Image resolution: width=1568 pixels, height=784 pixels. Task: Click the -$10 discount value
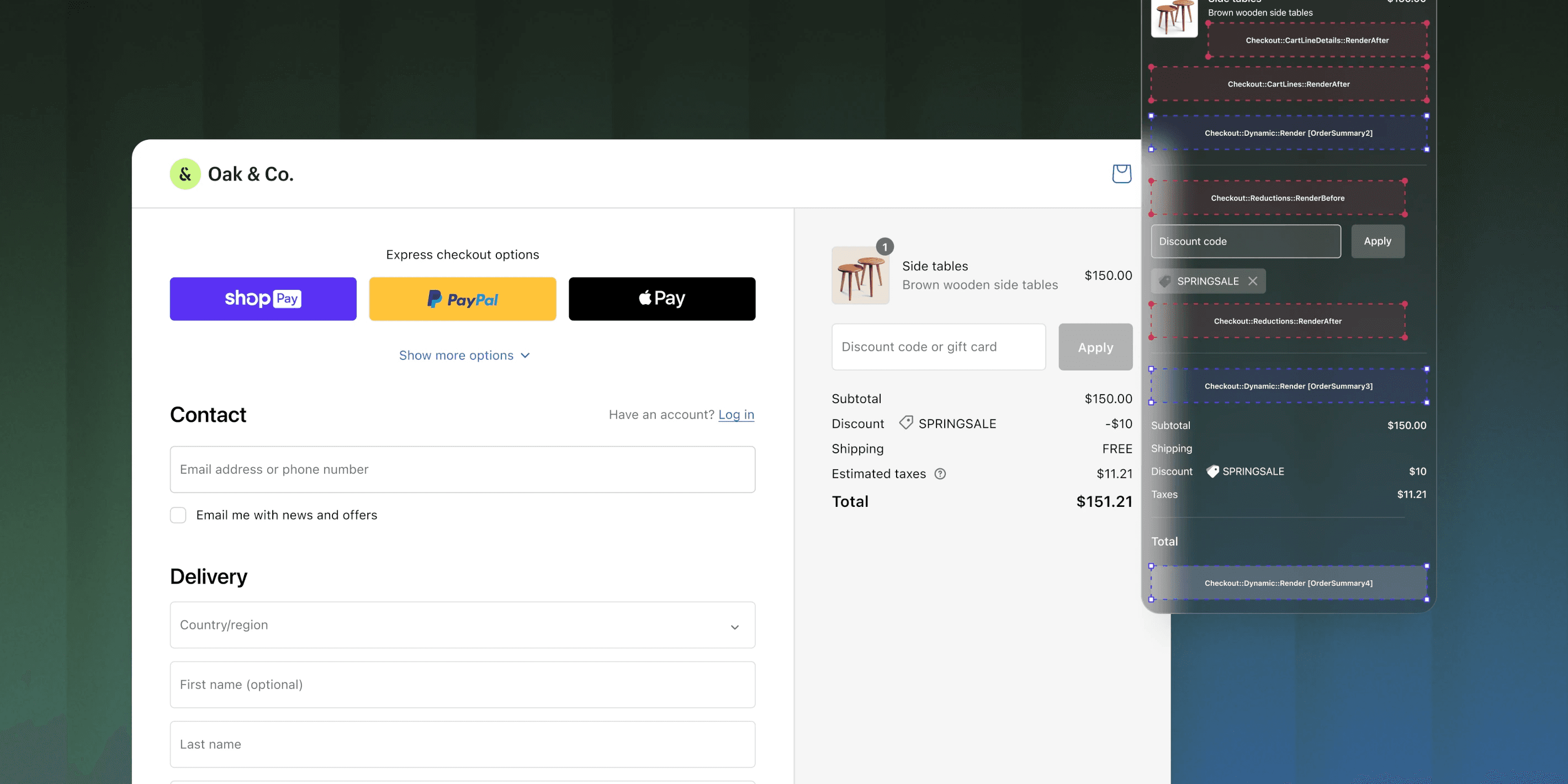(1119, 423)
